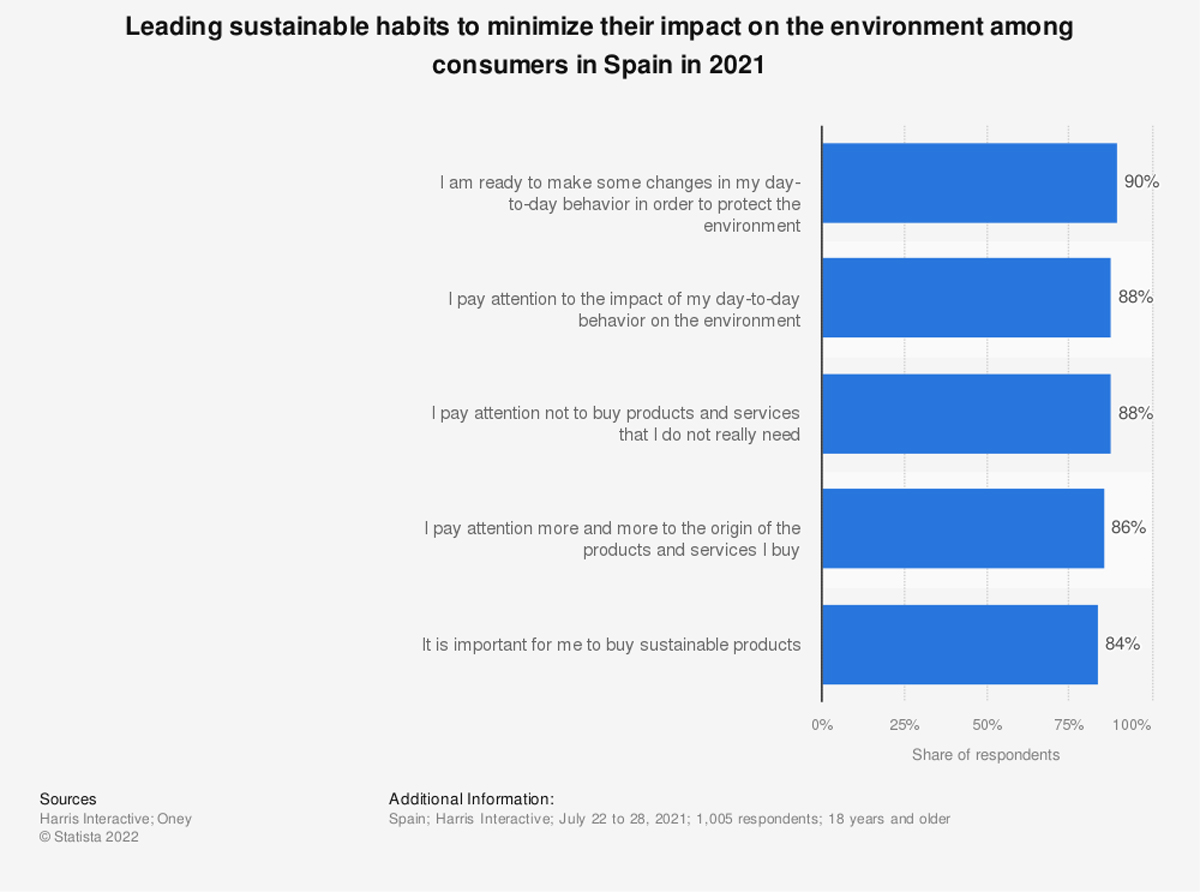
Task: Click the 75% axis tick label
Action: [1068, 725]
